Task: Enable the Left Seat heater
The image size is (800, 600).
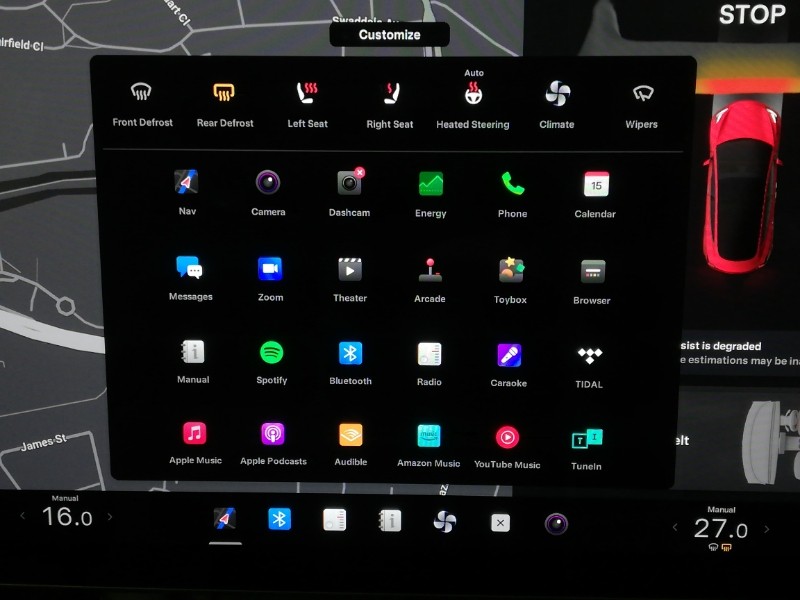Action: 307,94
